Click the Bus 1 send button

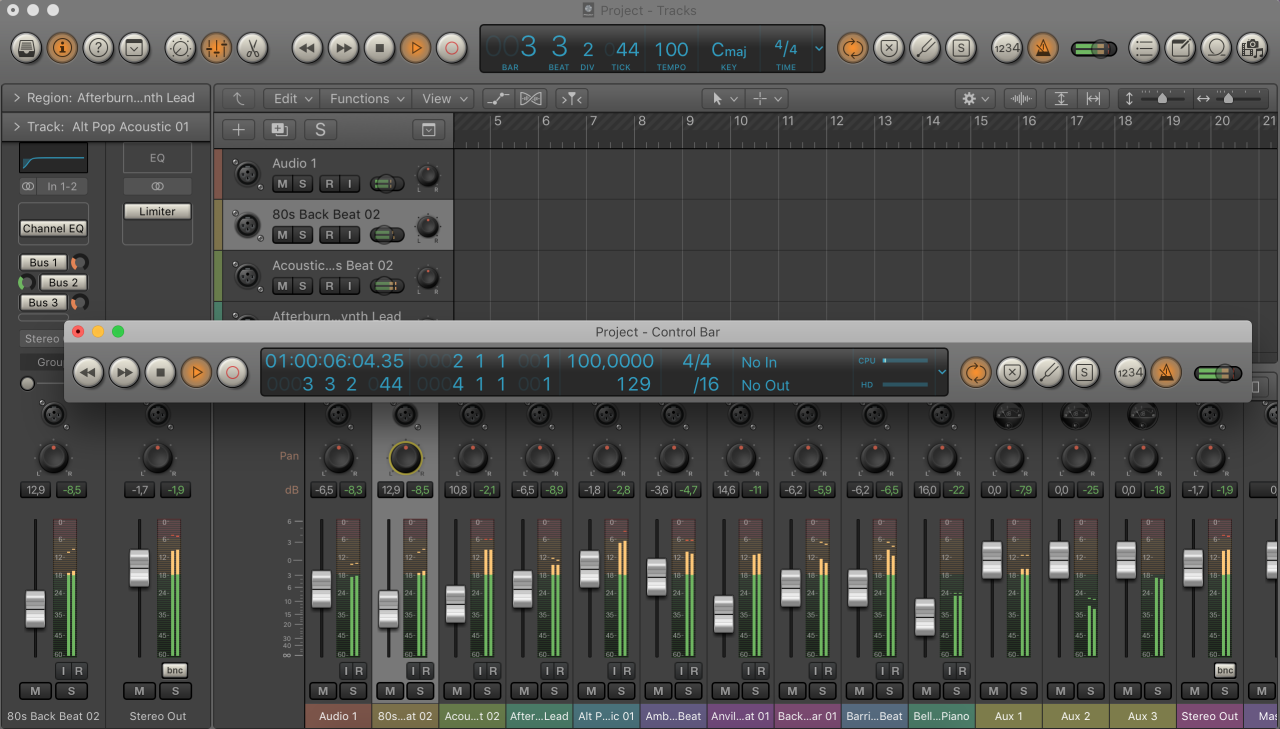(x=43, y=262)
